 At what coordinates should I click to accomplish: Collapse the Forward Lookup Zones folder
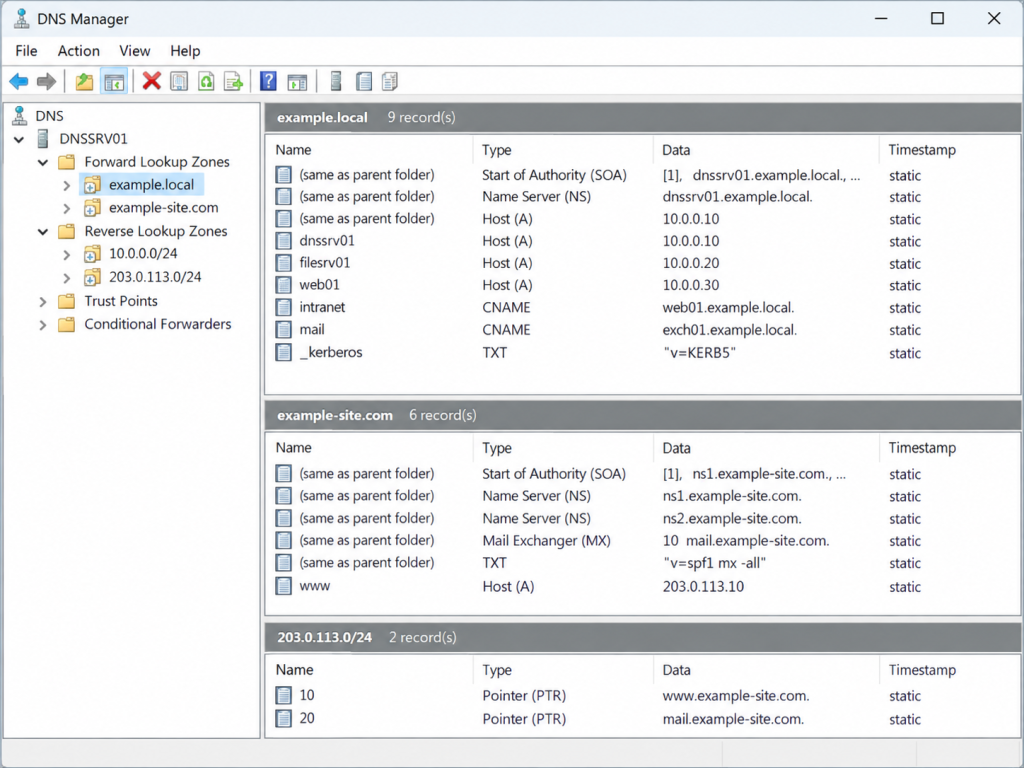coord(43,162)
